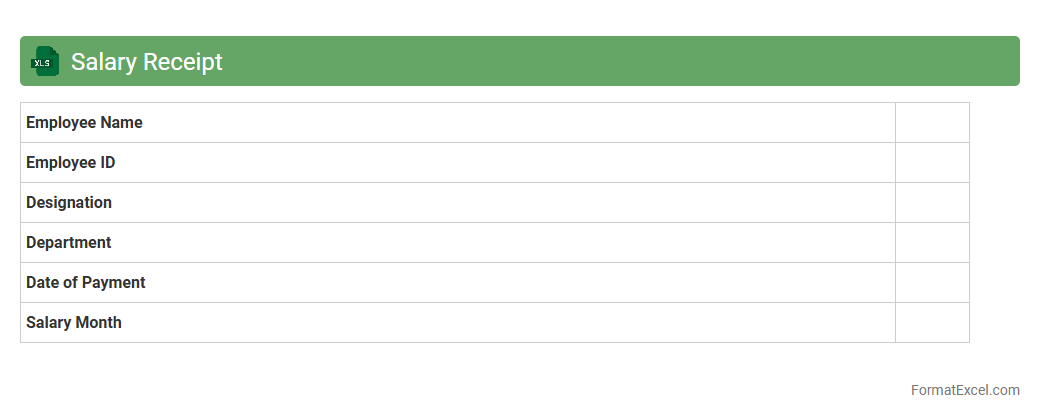
Task: Click the empty Date of Payment value cell
Action: tap(932, 283)
